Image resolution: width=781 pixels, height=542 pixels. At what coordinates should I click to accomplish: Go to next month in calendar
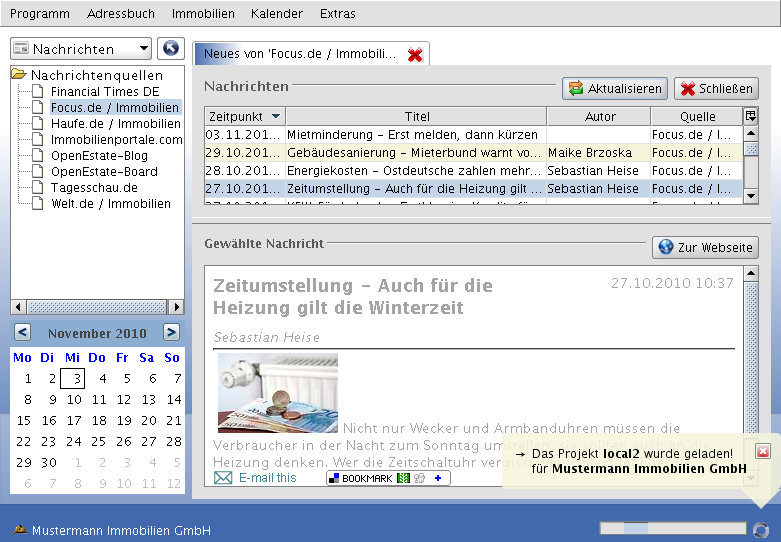click(172, 333)
